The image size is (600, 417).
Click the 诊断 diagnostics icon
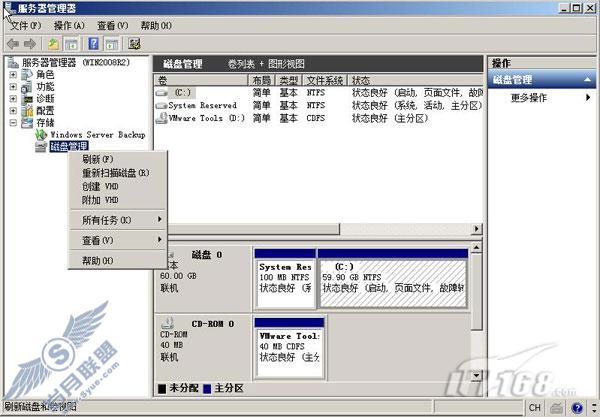tap(27, 99)
